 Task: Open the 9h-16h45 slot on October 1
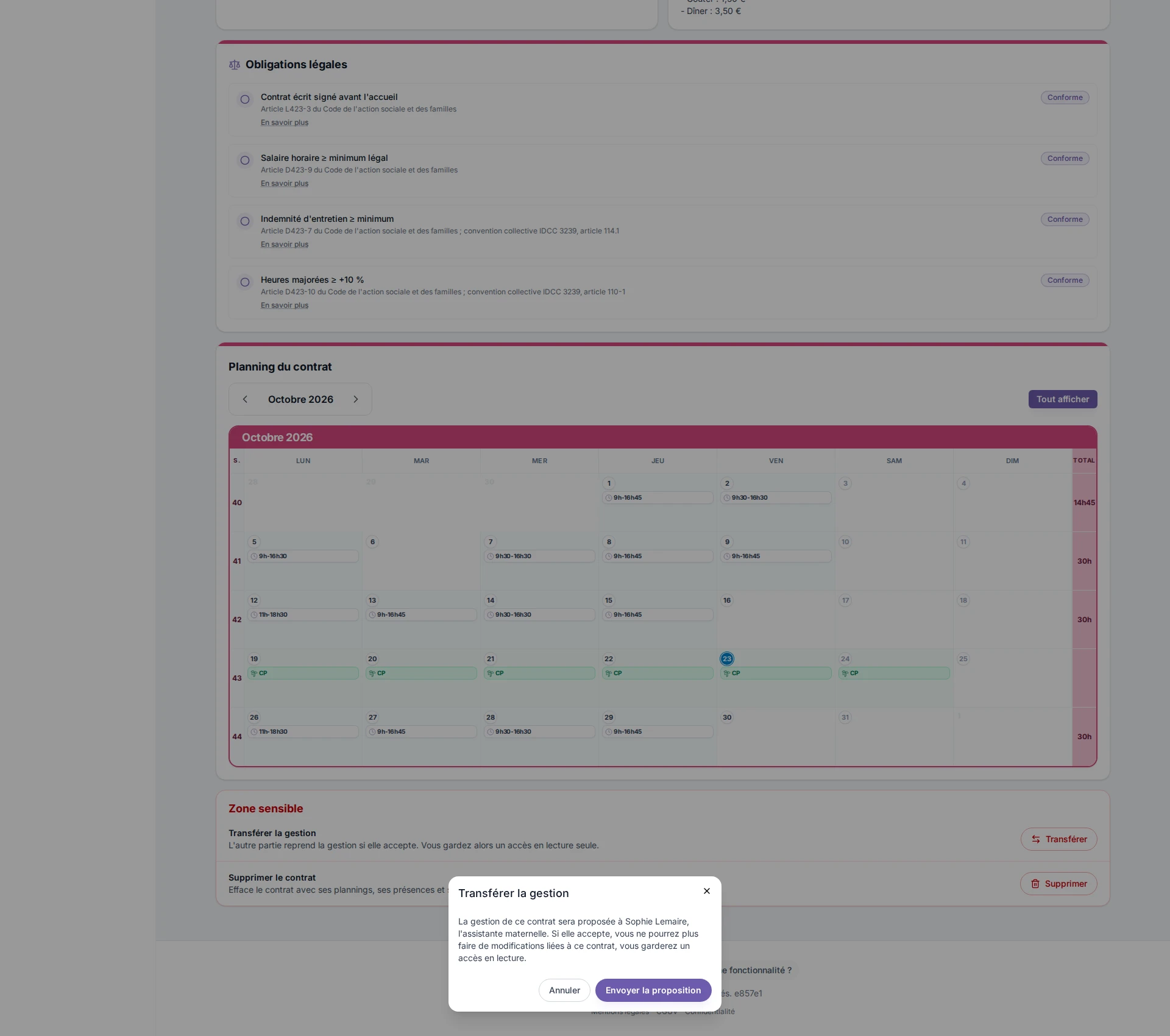[658, 498]
